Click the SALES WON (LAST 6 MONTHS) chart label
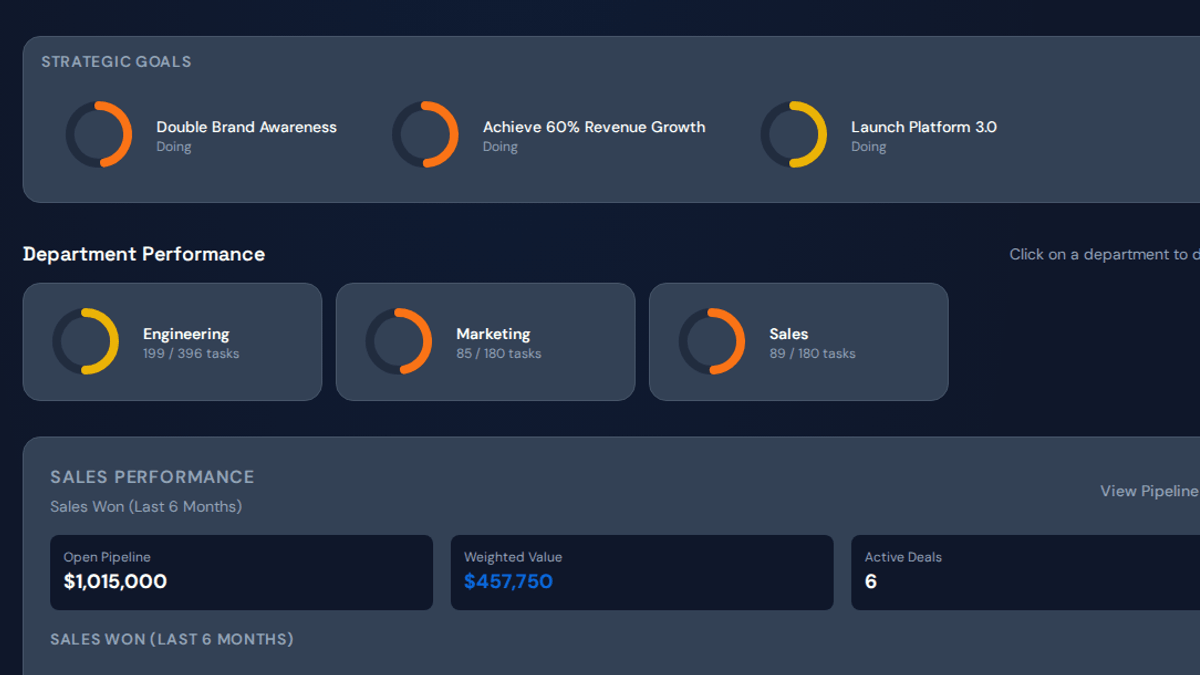1200x675 pixels. point(172,639)
